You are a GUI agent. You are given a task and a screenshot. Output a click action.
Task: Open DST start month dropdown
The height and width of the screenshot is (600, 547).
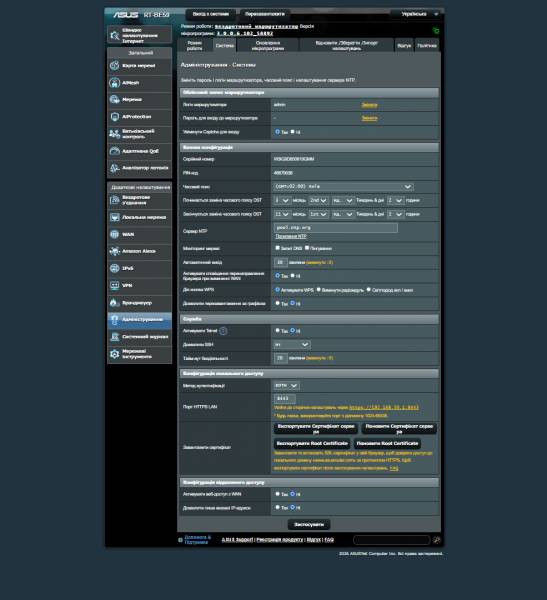click(x=282, y=201)
